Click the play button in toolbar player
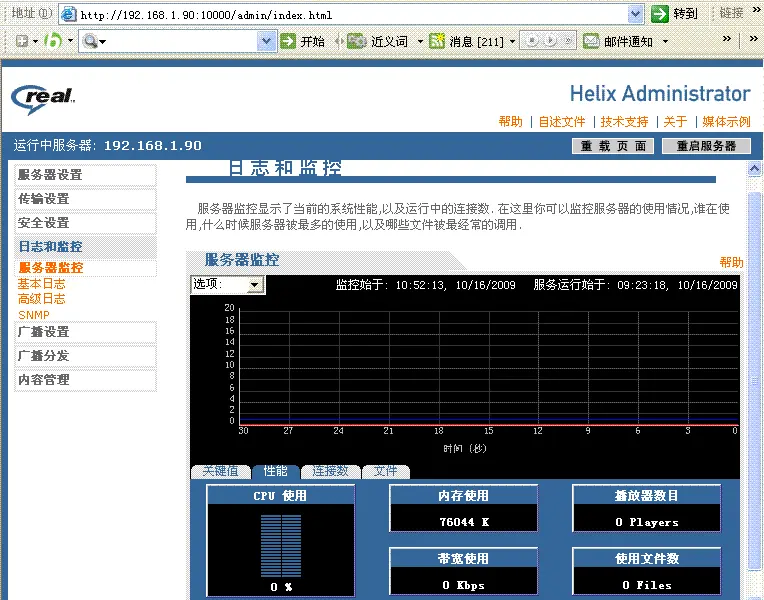 pyautogui.click(x=550, y=40)
